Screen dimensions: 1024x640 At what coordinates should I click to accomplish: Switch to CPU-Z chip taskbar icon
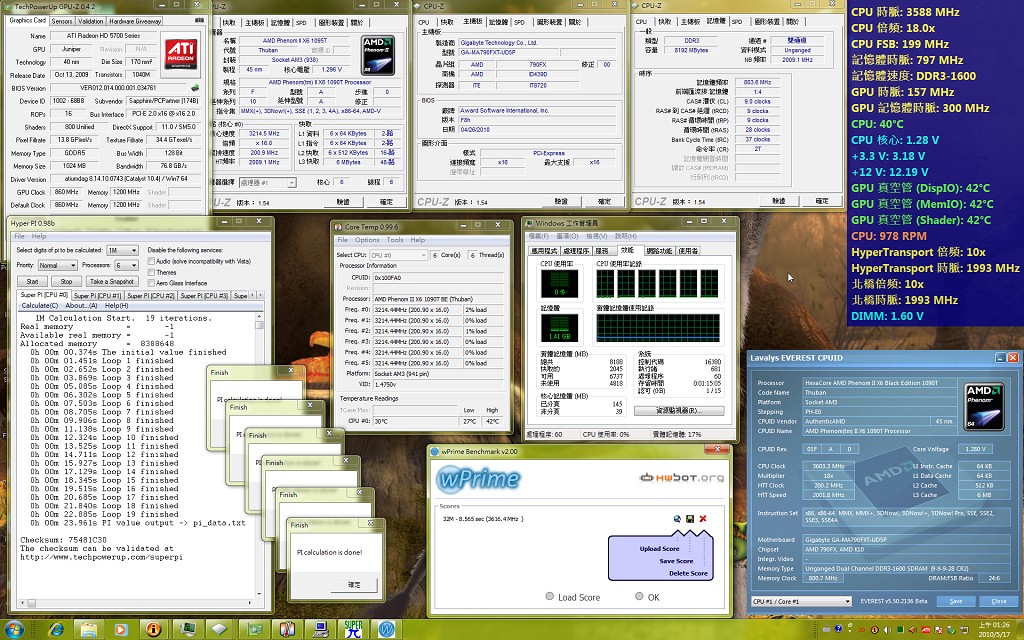coord(219,630)
